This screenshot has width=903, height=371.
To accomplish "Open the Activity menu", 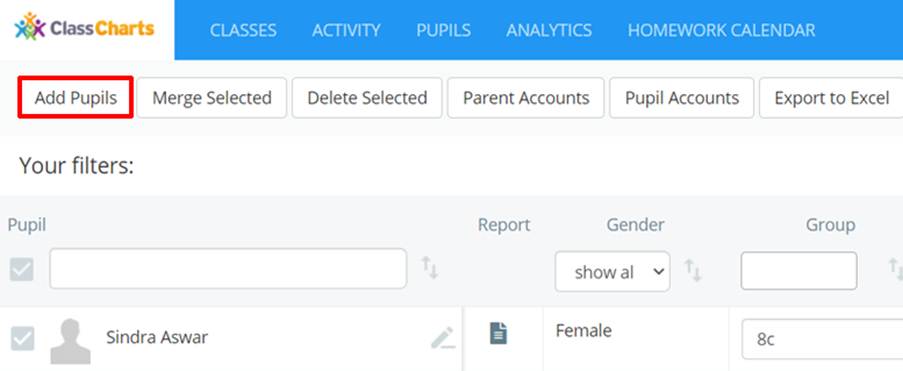I will (x=346, y=31).
